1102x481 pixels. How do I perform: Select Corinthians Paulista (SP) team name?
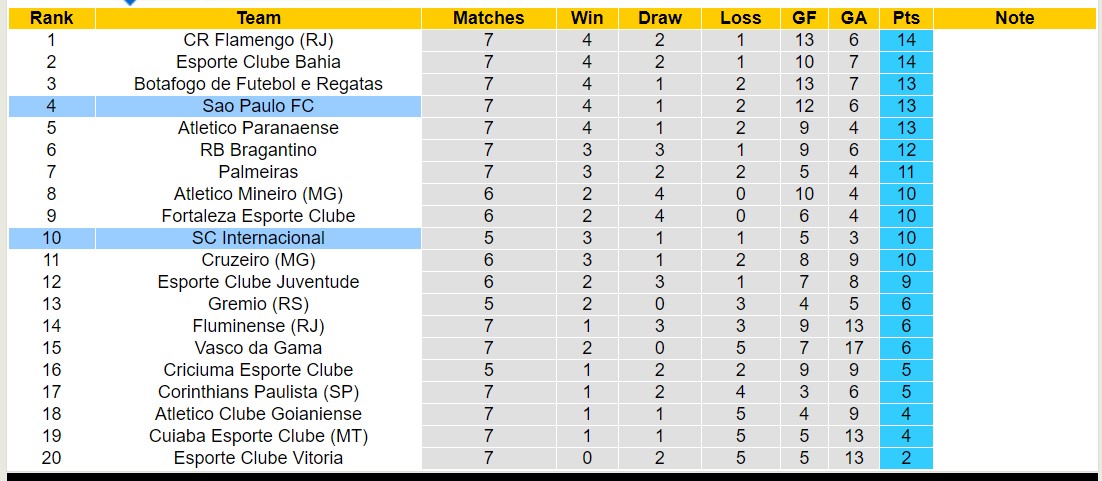point(258,392)
